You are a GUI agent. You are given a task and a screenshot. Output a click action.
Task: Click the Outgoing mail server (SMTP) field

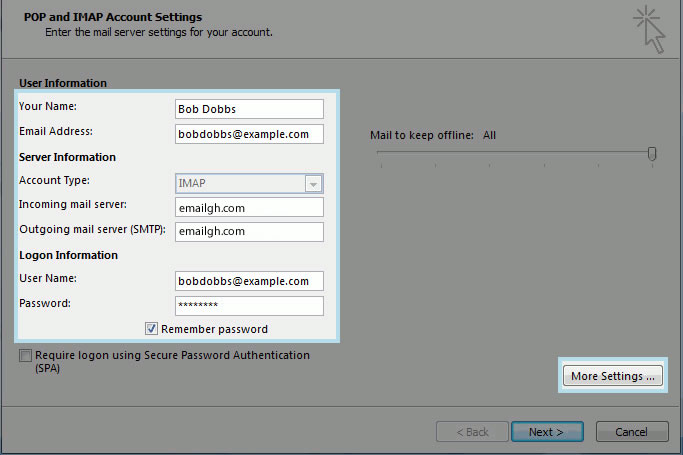[249, 232]
